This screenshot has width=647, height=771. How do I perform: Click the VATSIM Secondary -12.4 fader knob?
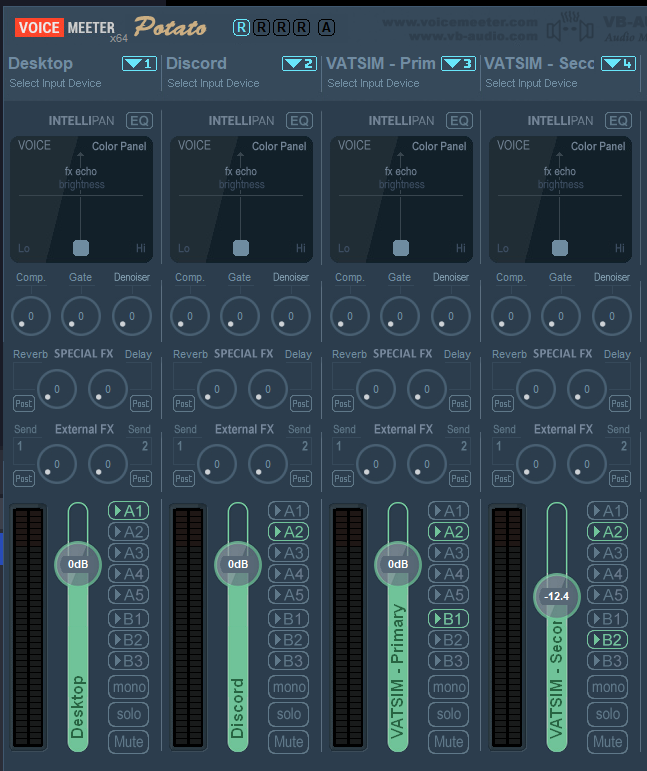pyautogui.click(x=556, y=596)
